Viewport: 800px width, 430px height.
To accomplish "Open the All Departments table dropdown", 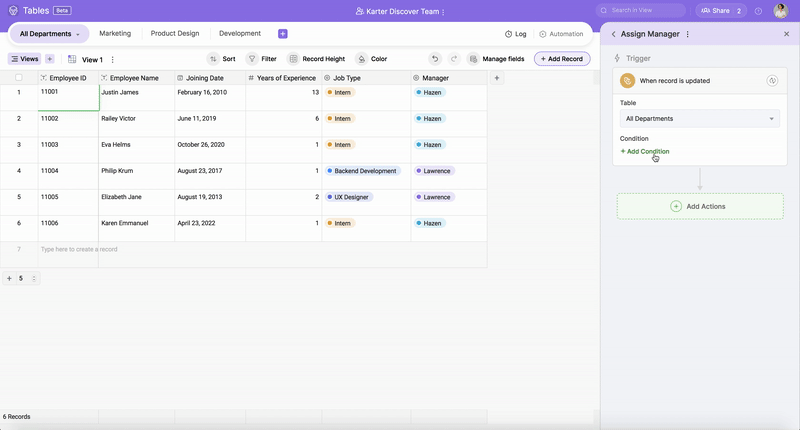I will pyautogui.click(x=699, y=119).
